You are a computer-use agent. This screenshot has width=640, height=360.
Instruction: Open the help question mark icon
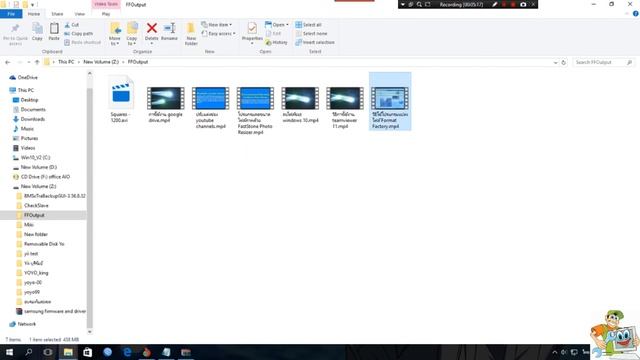coord(636,14)
